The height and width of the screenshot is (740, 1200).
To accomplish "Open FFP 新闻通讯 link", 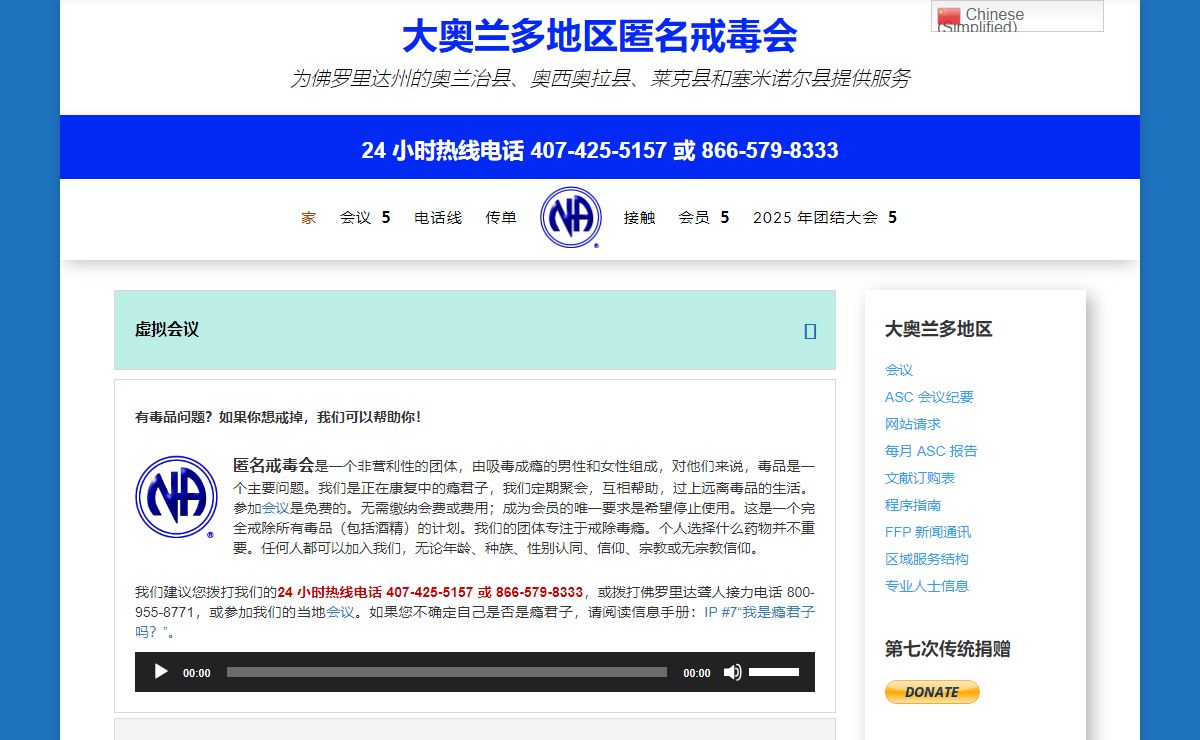I will click(x=928, y=532).
